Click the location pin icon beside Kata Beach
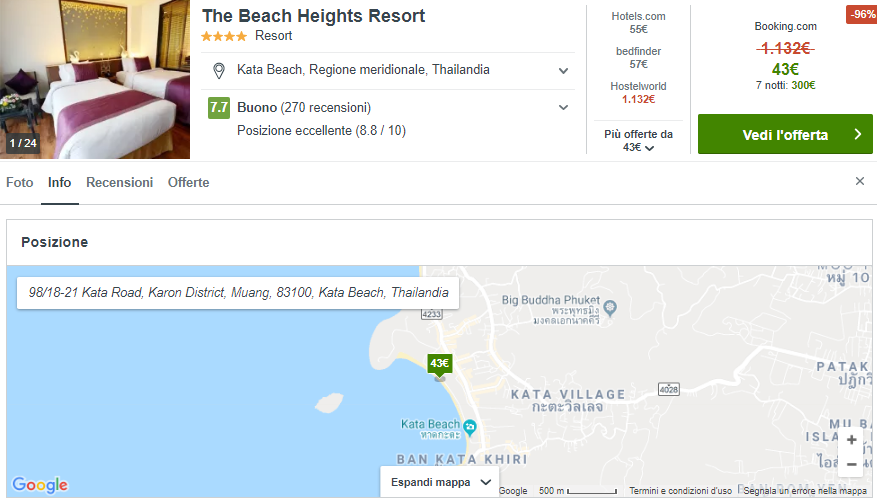877x499 pixels. (x=219, y=71)
